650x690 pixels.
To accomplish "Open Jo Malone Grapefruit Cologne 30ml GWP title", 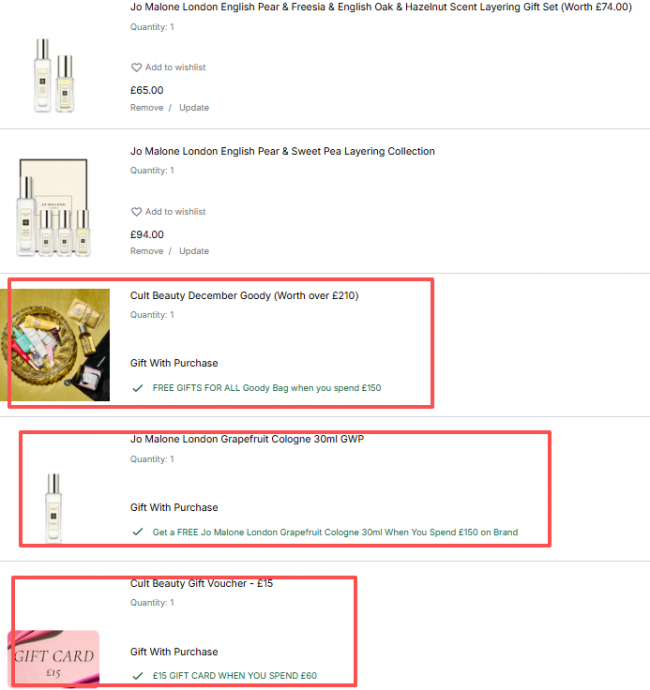I will click(x=247, y=439).
